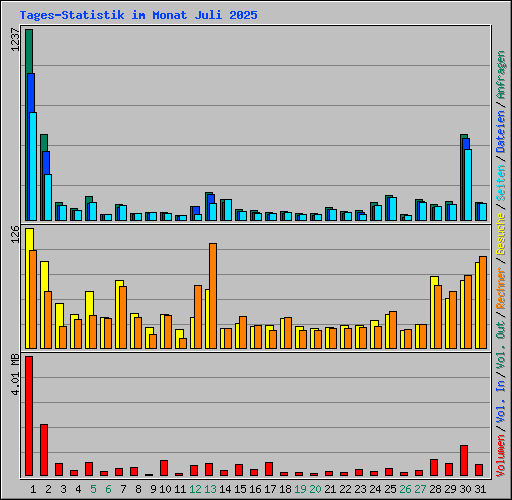
Task: Click weekend day '13' on the x-axis
Action: point(210,489)
